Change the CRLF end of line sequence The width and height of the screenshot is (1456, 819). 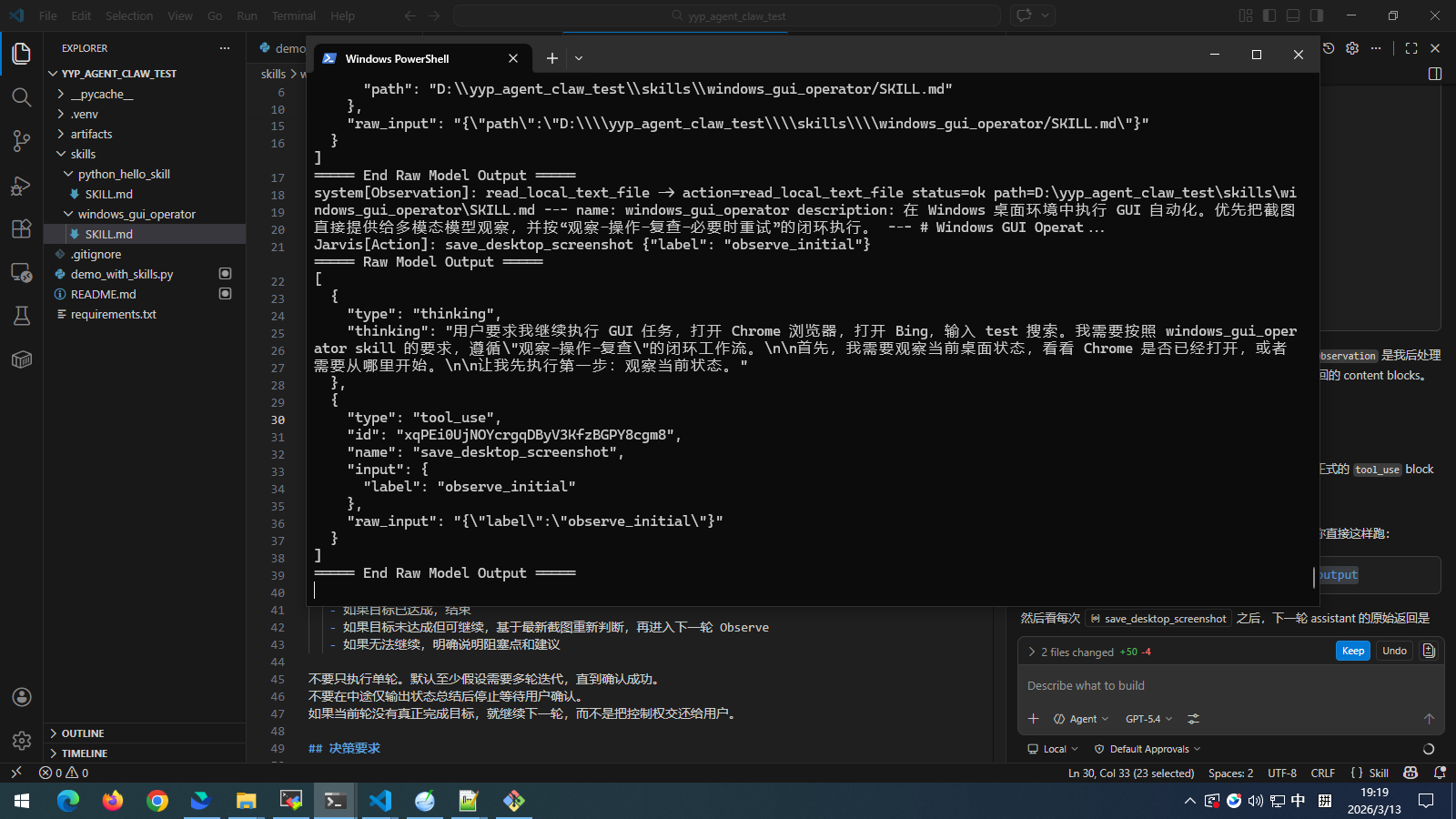(1323, 773)
